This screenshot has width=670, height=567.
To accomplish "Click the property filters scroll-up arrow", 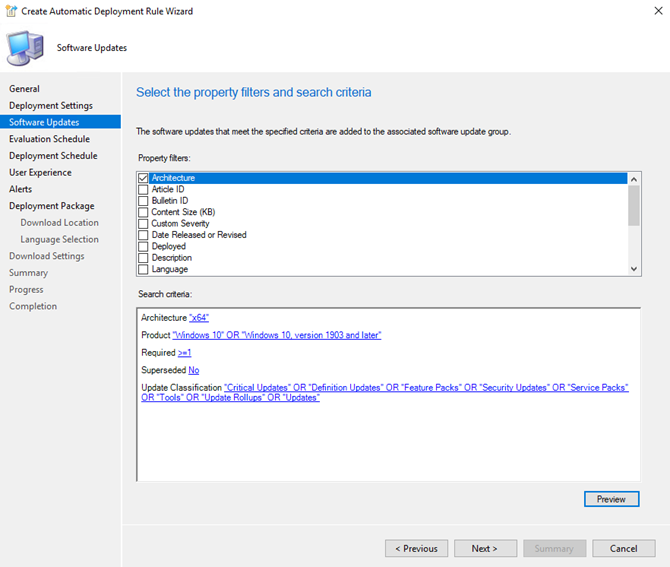I will 634,179.
